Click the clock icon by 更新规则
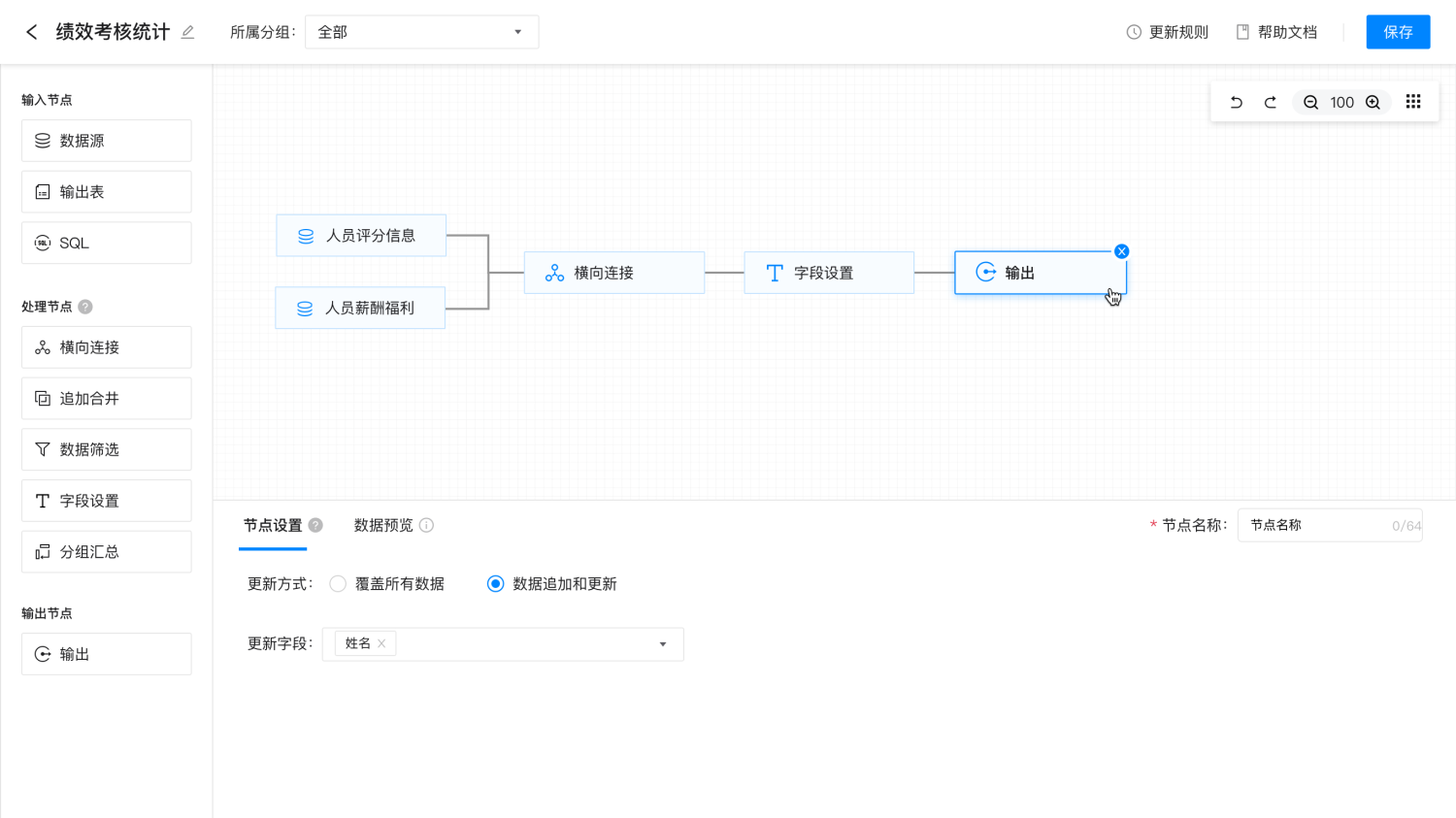This screenshot has height=818, width=1456. tap(1134, 32)
